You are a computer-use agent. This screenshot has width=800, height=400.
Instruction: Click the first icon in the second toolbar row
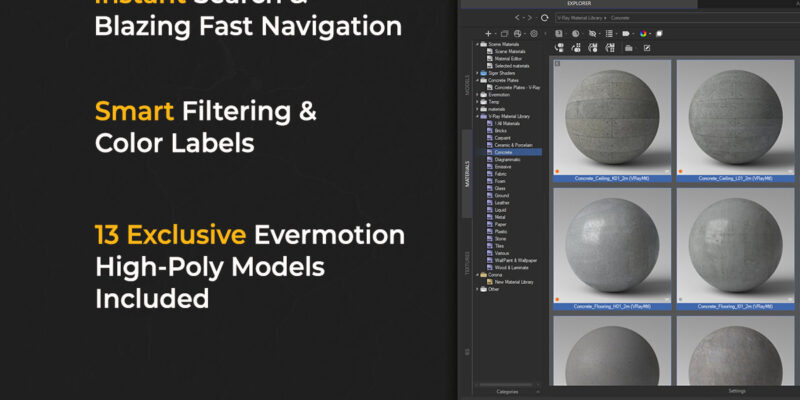pyautogui.click(x=559, y=48)
